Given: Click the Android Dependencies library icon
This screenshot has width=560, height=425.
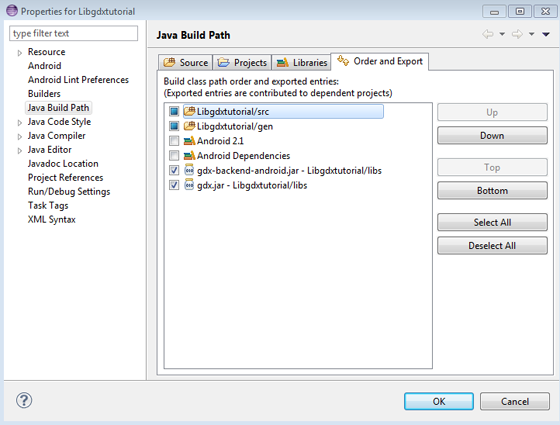Looking at the screenshot, I should (x=189, y=155).
